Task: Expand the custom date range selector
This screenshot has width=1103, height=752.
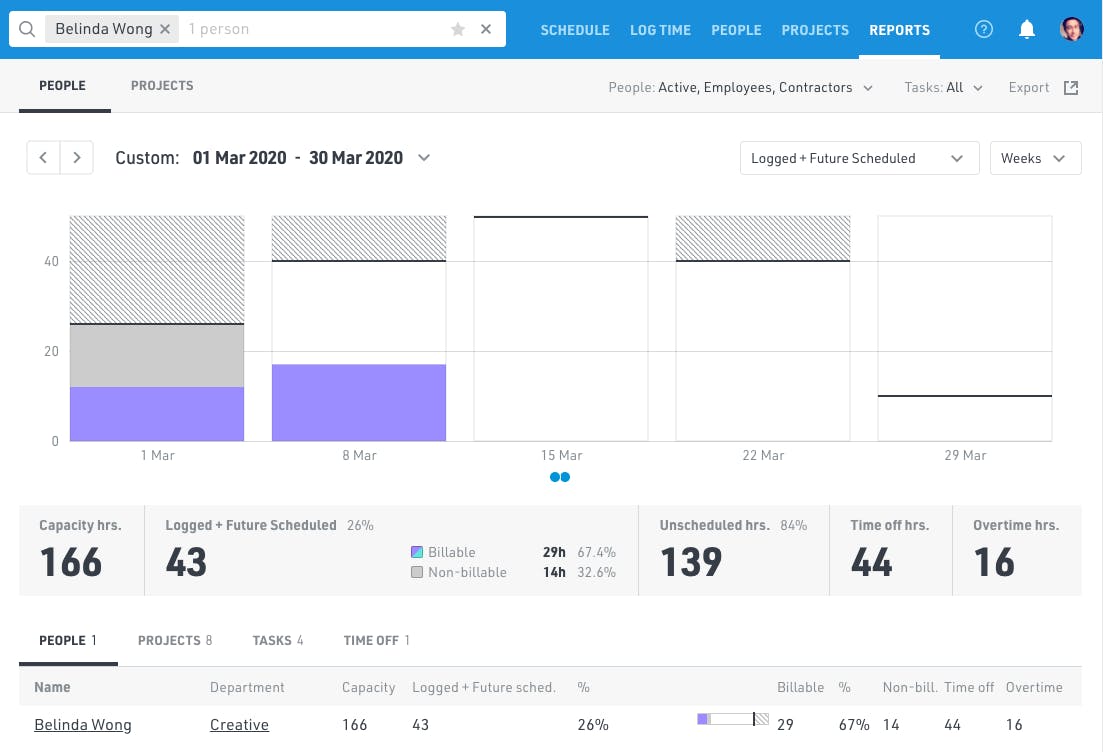Action: (x=423, y=157)
